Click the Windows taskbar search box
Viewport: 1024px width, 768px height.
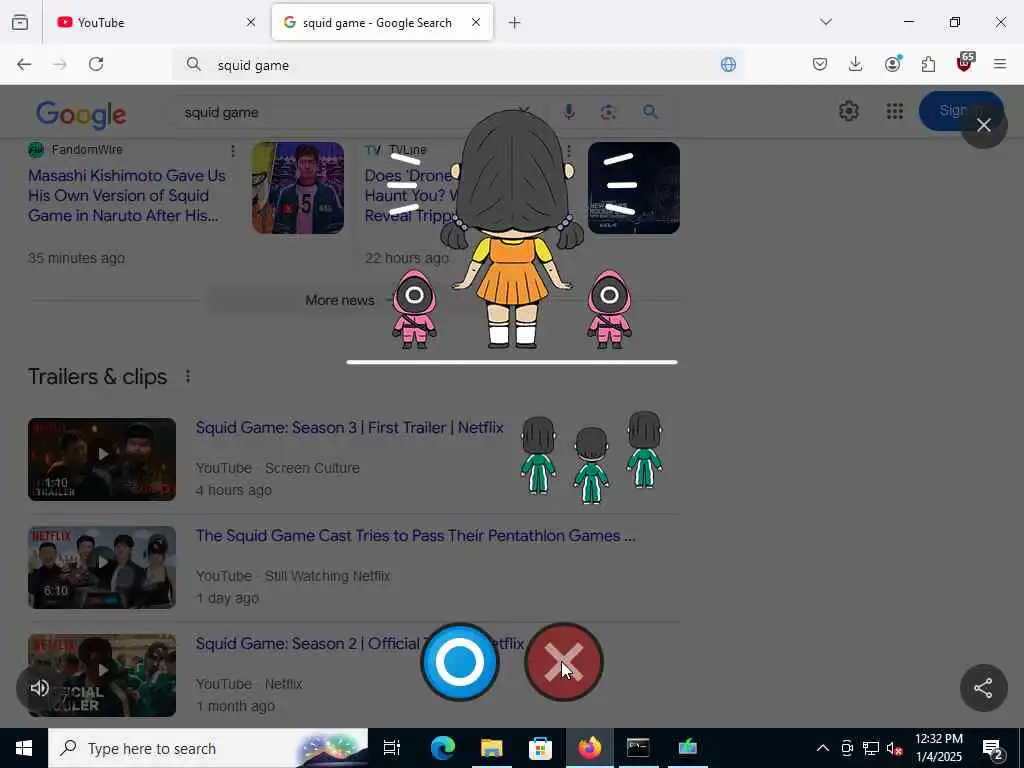pos(208,748)
